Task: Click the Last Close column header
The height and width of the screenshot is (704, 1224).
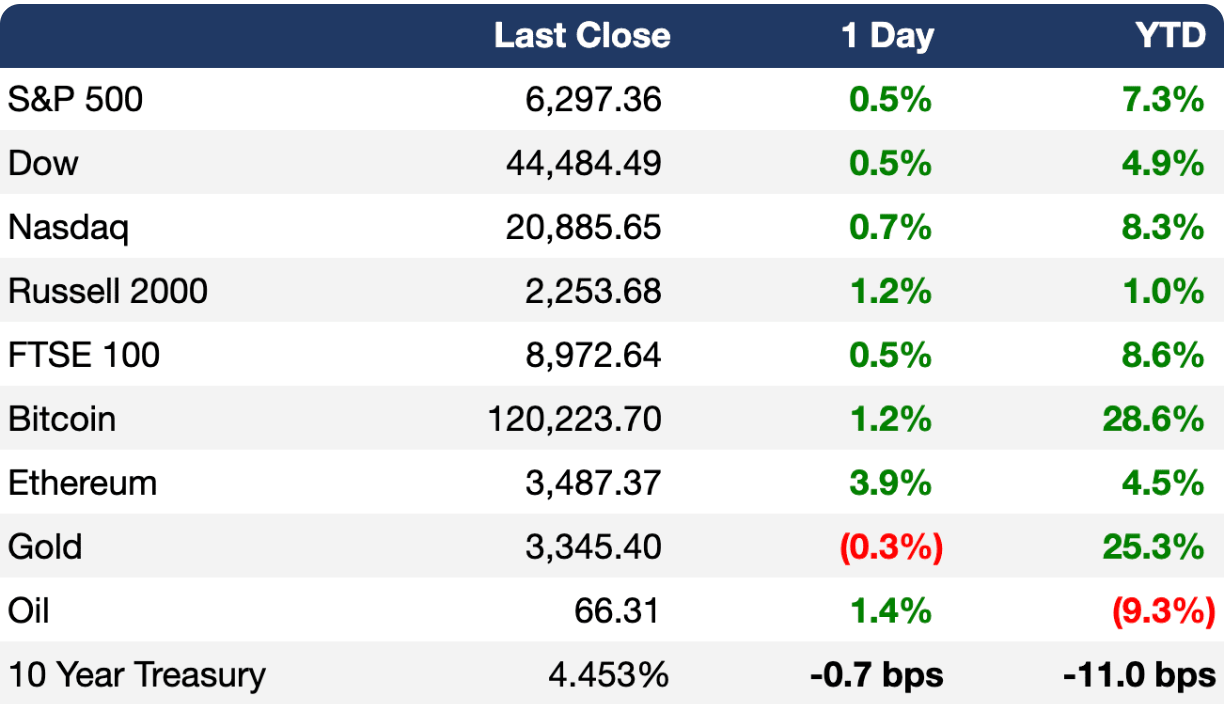Action: point(582,36)
